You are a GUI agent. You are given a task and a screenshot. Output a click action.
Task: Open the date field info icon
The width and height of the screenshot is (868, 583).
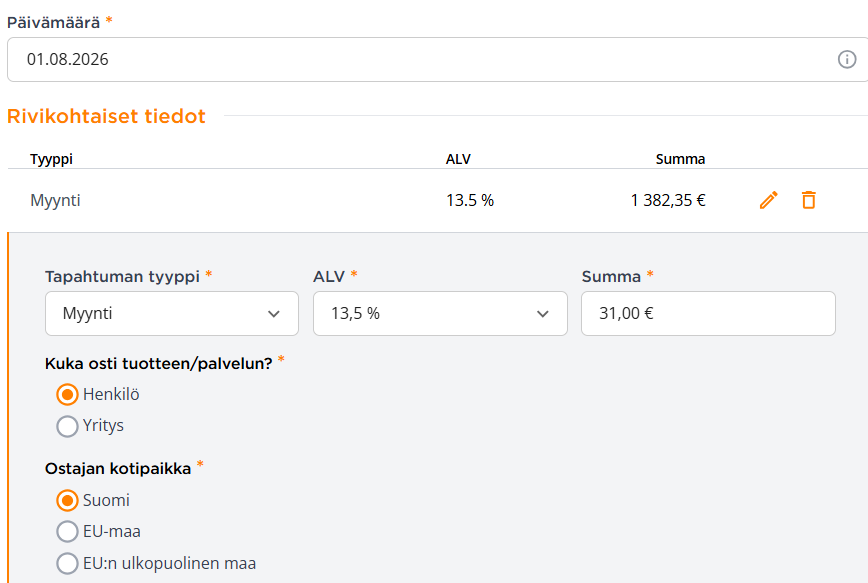pos(846,59)
